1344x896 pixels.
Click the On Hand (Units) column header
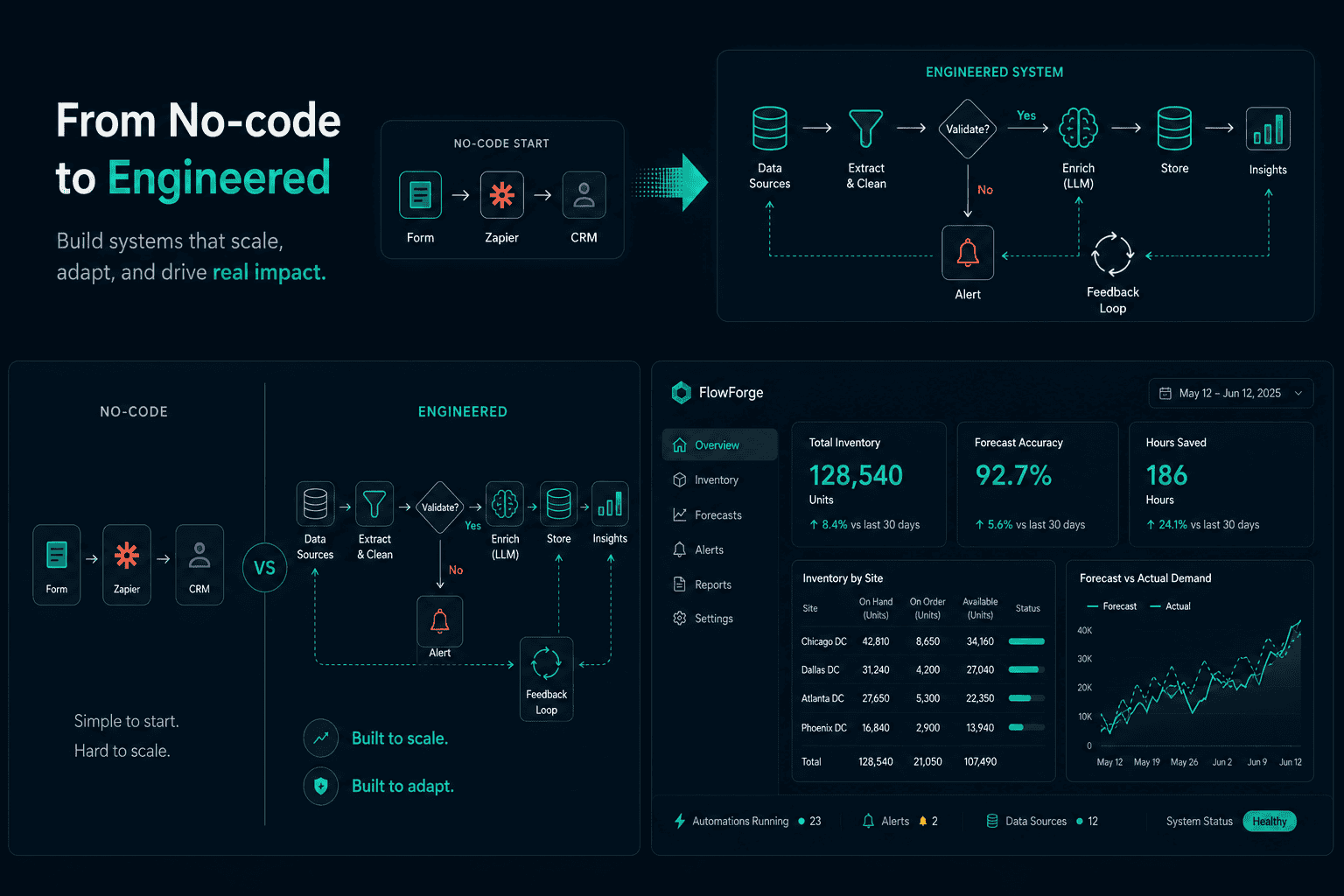coord(876,608)
